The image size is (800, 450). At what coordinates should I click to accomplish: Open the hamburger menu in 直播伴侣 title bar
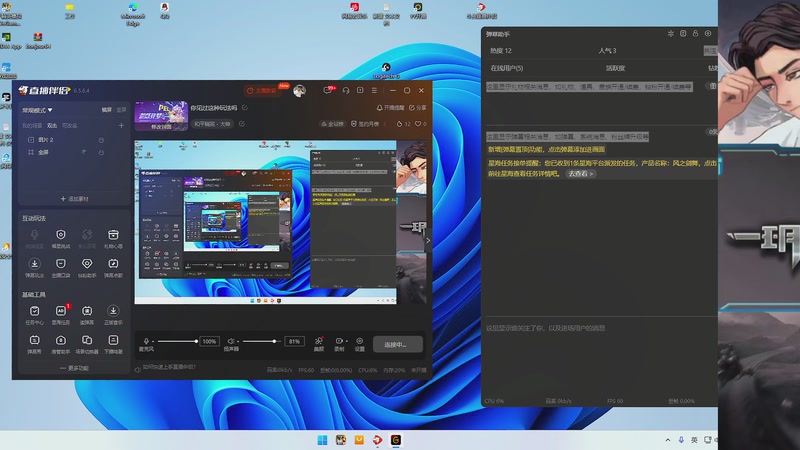pos(374,90)
